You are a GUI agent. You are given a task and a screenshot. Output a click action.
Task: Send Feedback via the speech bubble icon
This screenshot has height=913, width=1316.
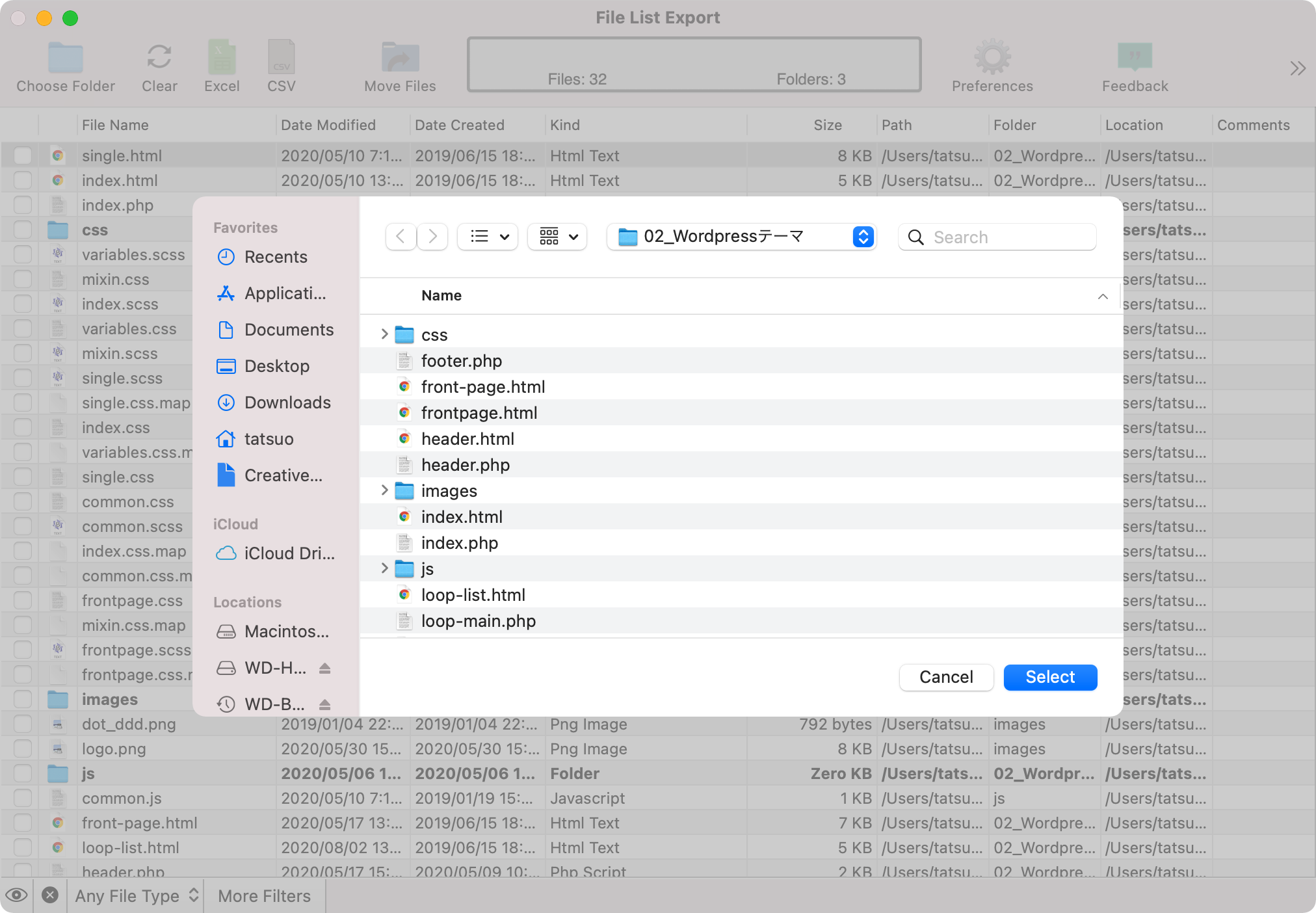click(x=1134, y=57)
